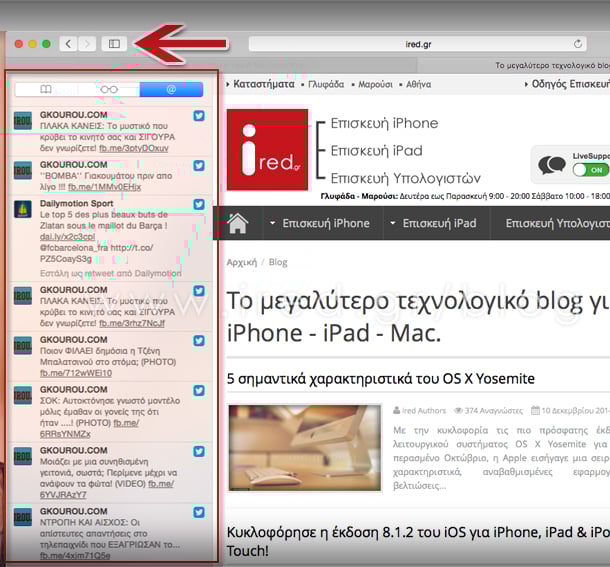Select the Shared Links @ tab
Screen dimensions: 610x567
point(171,90)
